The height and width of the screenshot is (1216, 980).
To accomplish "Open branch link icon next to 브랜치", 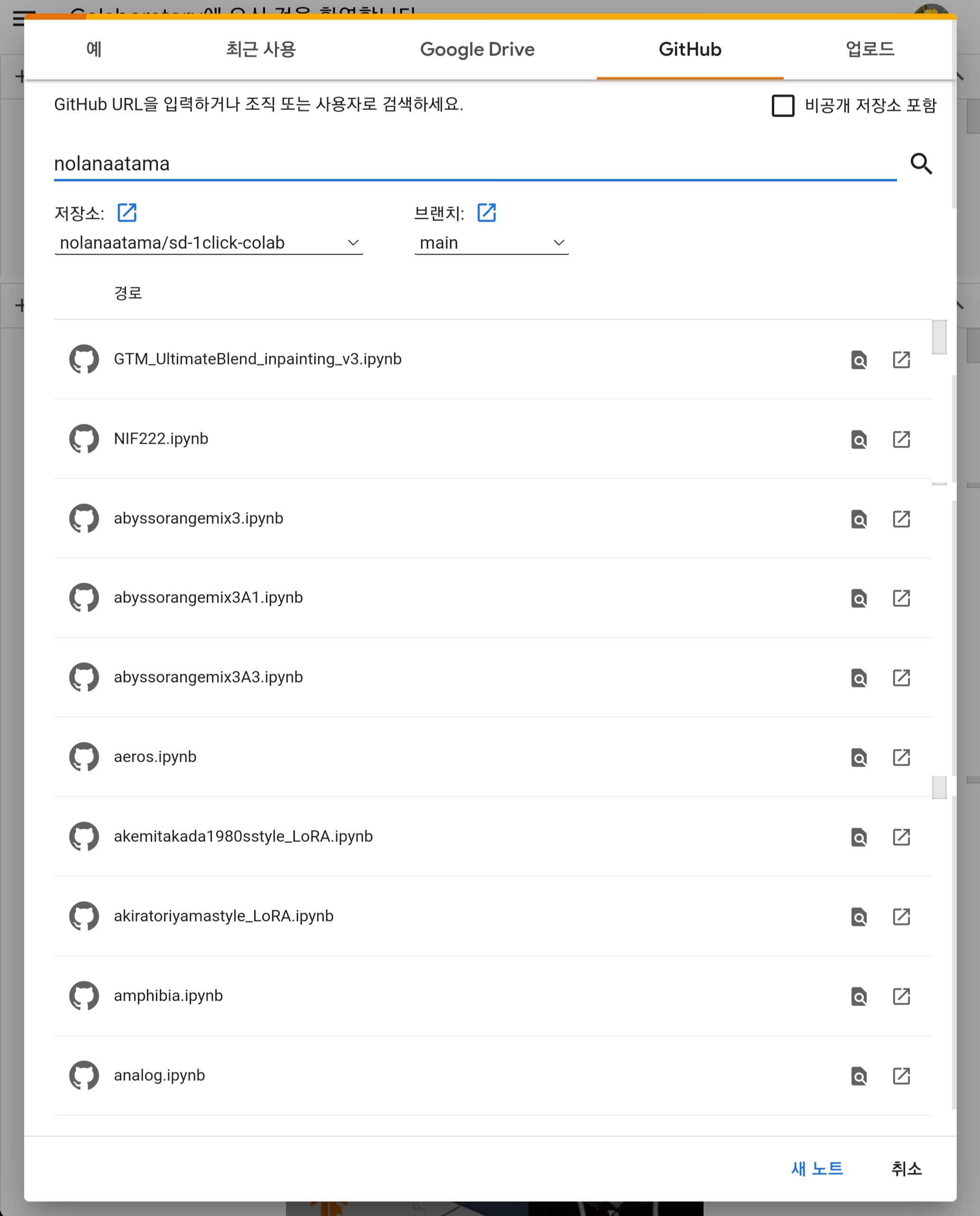I will 486,213.
